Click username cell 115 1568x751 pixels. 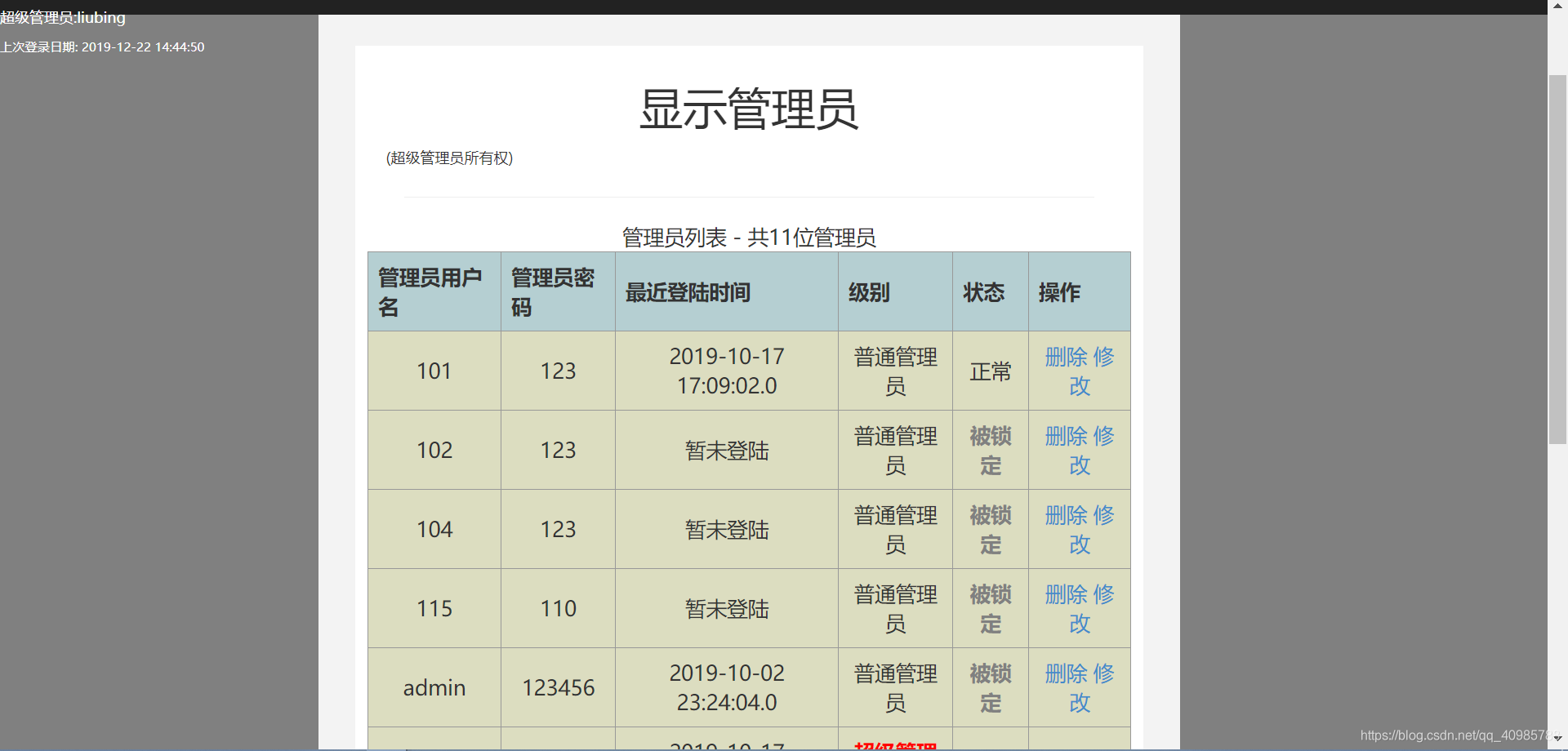coord(434,608)
